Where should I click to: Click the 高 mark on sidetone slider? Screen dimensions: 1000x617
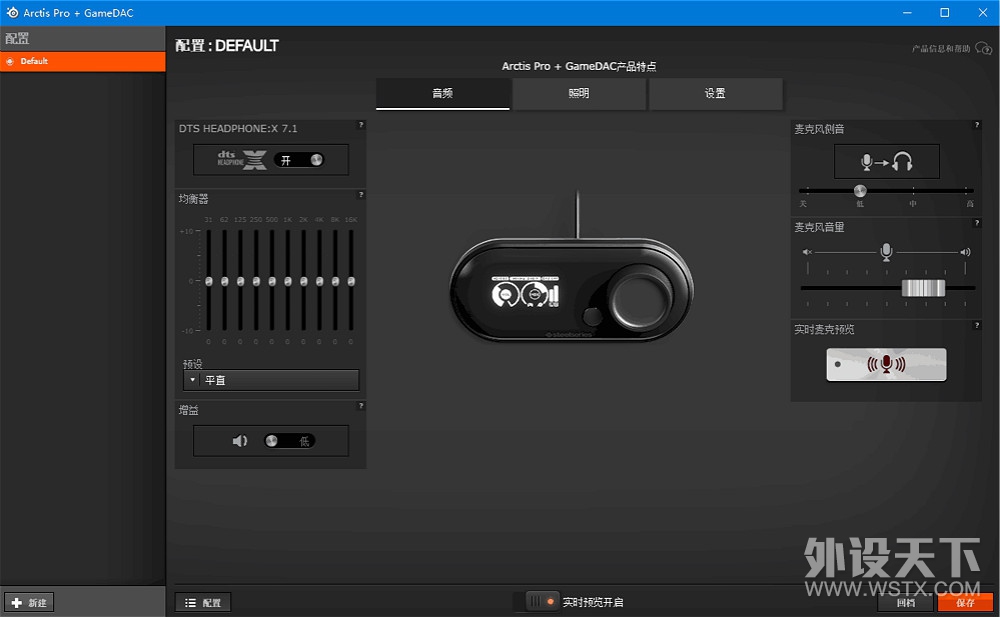pyautogui.click(x=970, y=204)
